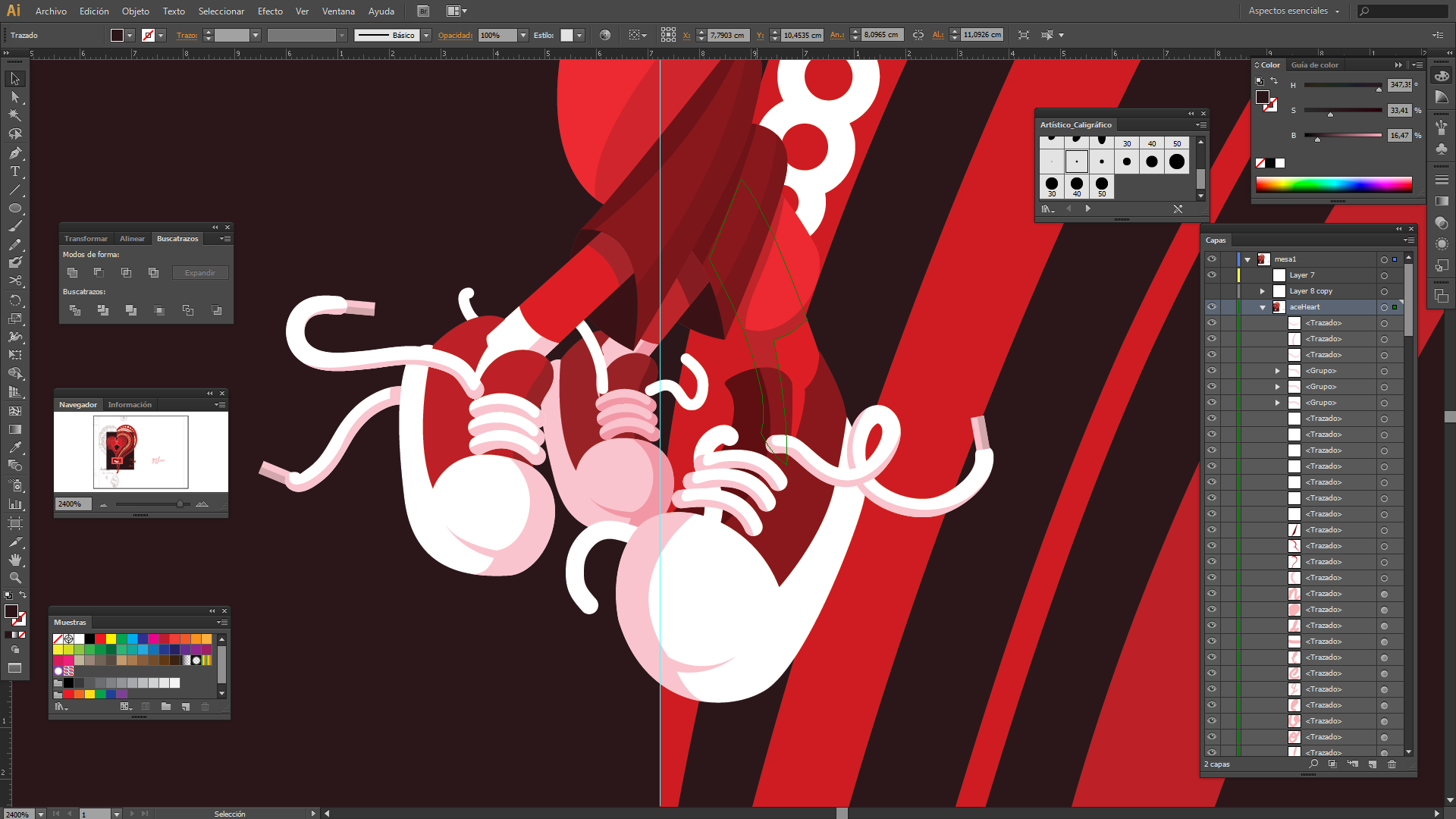Switch to the Alinear tab

pos(132,238)
